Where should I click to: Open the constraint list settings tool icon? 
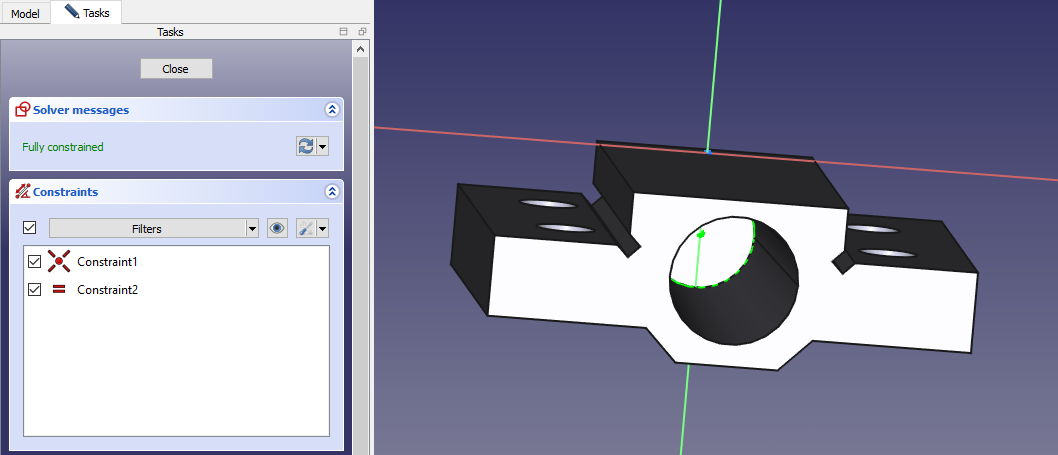coord(307,229)
